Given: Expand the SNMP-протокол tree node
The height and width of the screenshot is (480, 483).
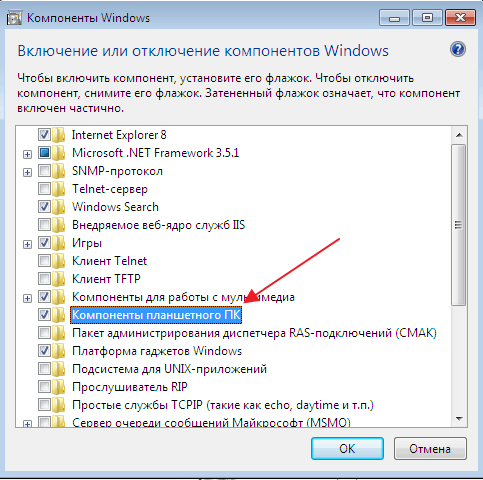Looking at the screenshot, I should coord(27,172).
